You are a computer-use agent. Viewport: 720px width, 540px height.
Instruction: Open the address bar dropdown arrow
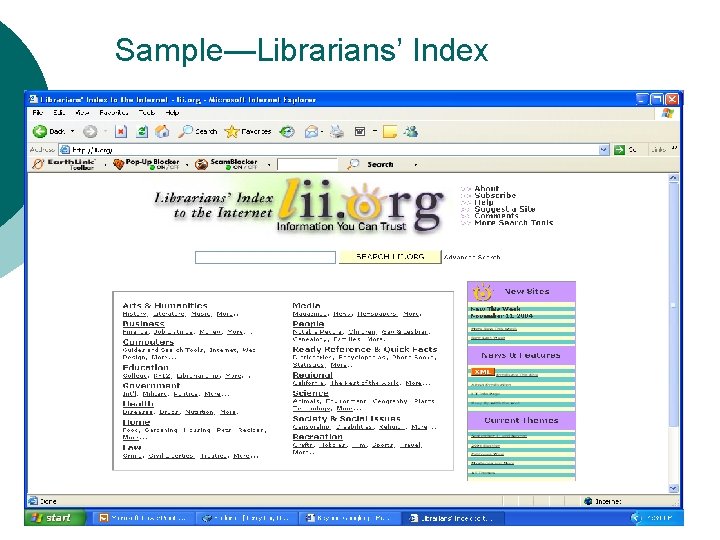pyautogui.click(x=603, y=150)
